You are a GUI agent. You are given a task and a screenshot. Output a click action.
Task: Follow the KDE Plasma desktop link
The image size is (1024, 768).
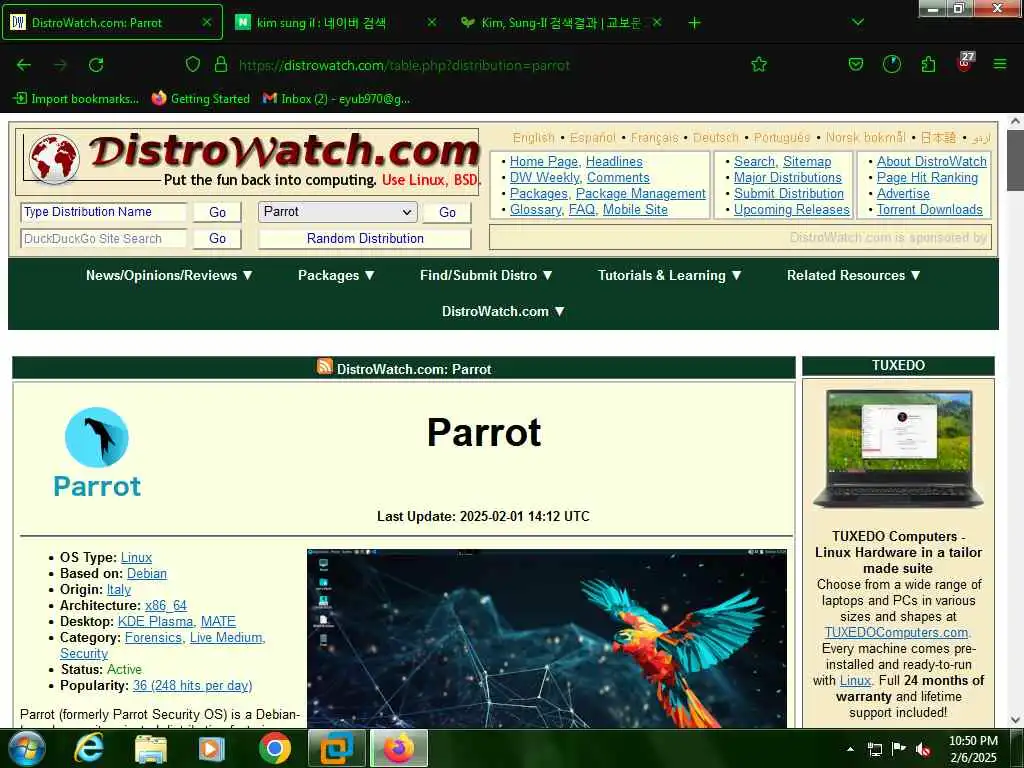[155, 622]
